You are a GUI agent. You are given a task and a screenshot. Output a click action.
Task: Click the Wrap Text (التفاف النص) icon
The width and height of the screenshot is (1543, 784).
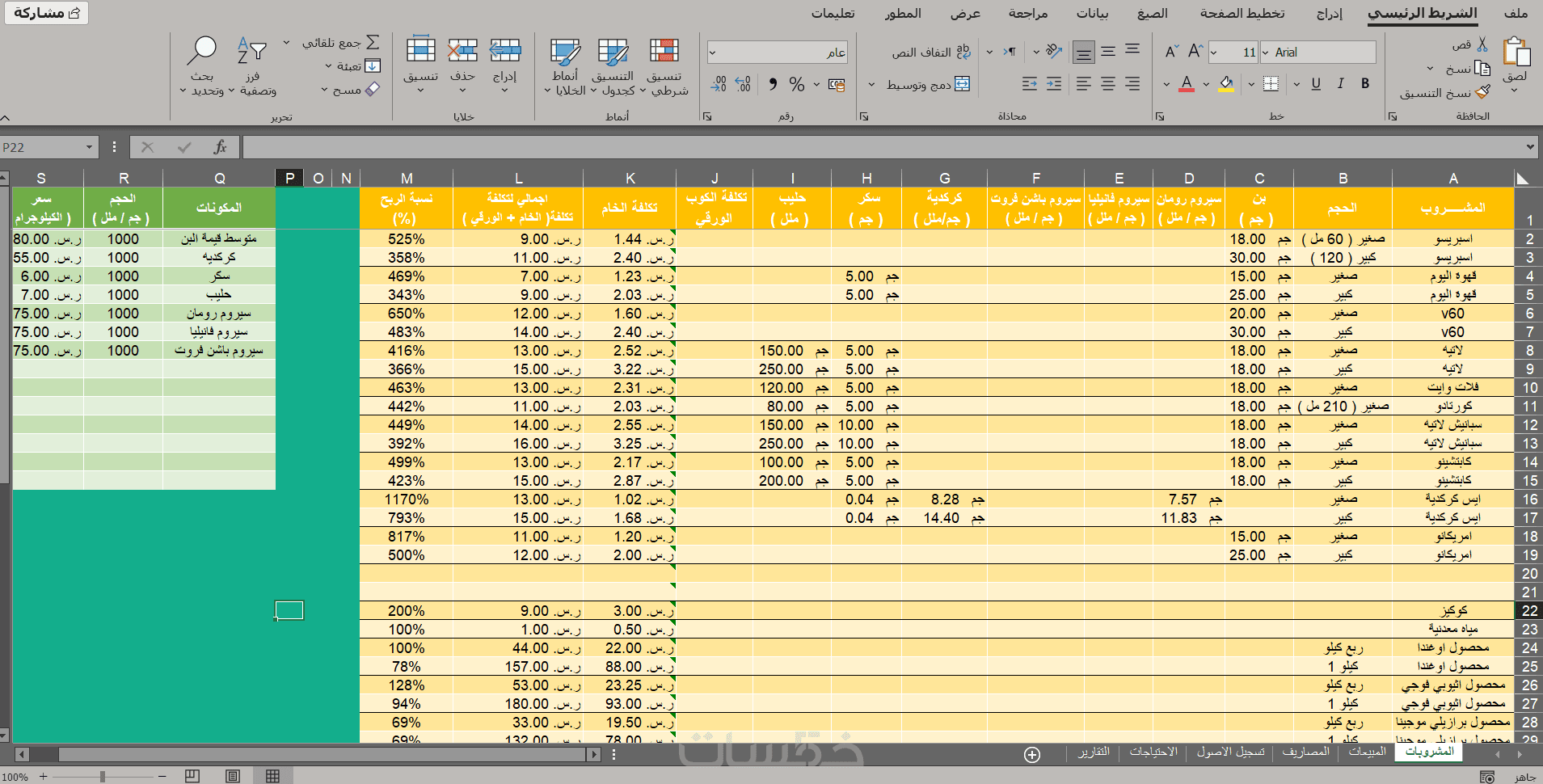tap(963, 52)
